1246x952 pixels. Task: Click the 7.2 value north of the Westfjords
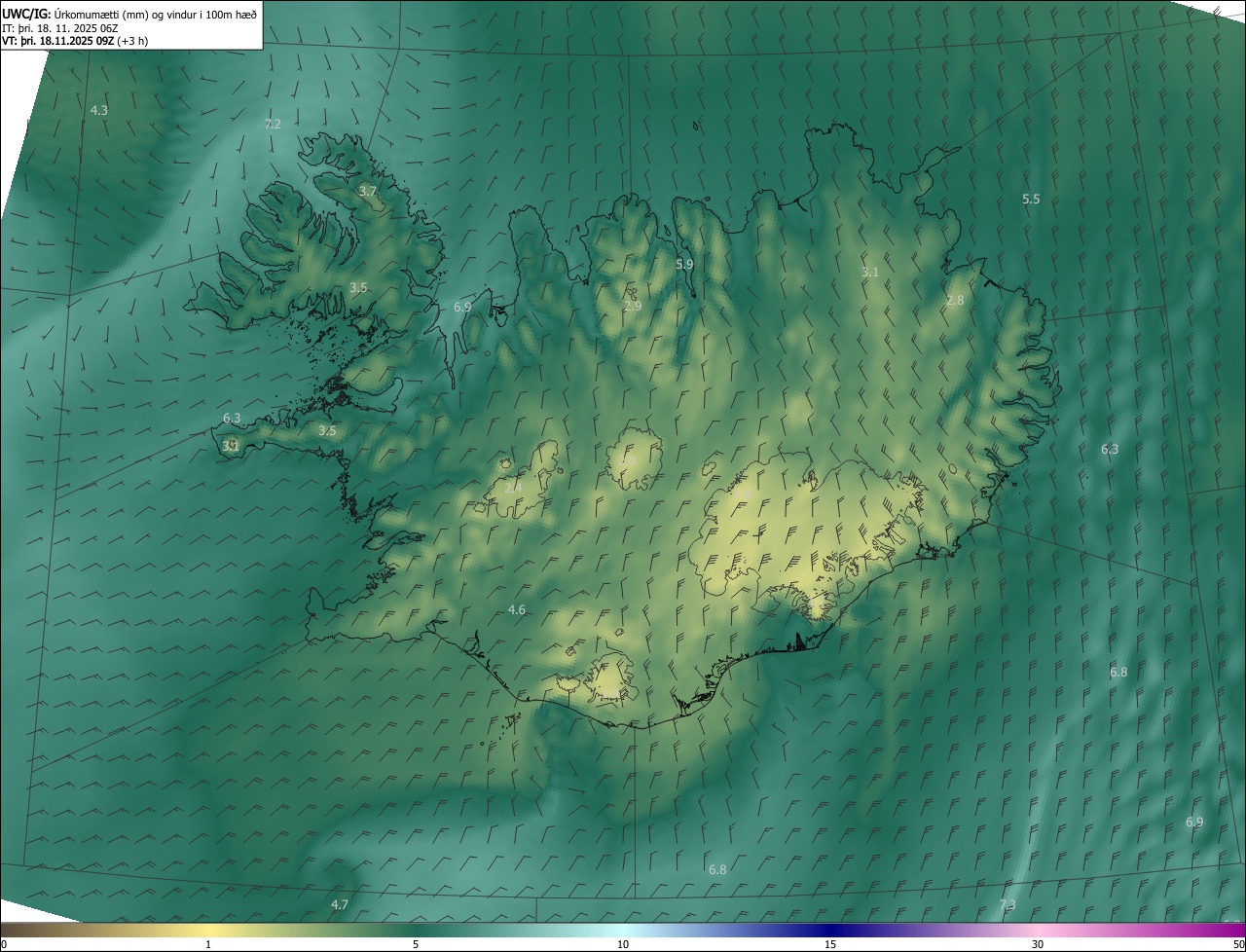(x=273, y=124)
